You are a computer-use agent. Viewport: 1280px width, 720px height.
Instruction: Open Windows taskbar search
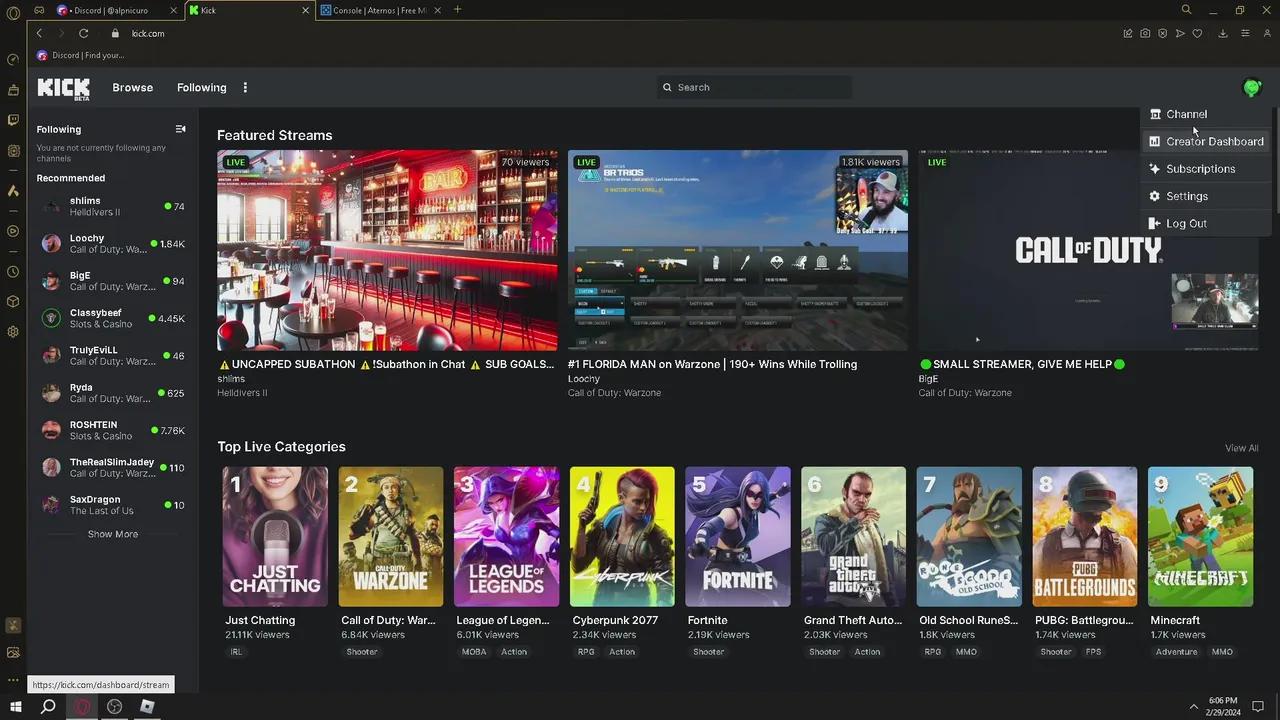click(x=48, y=707)
